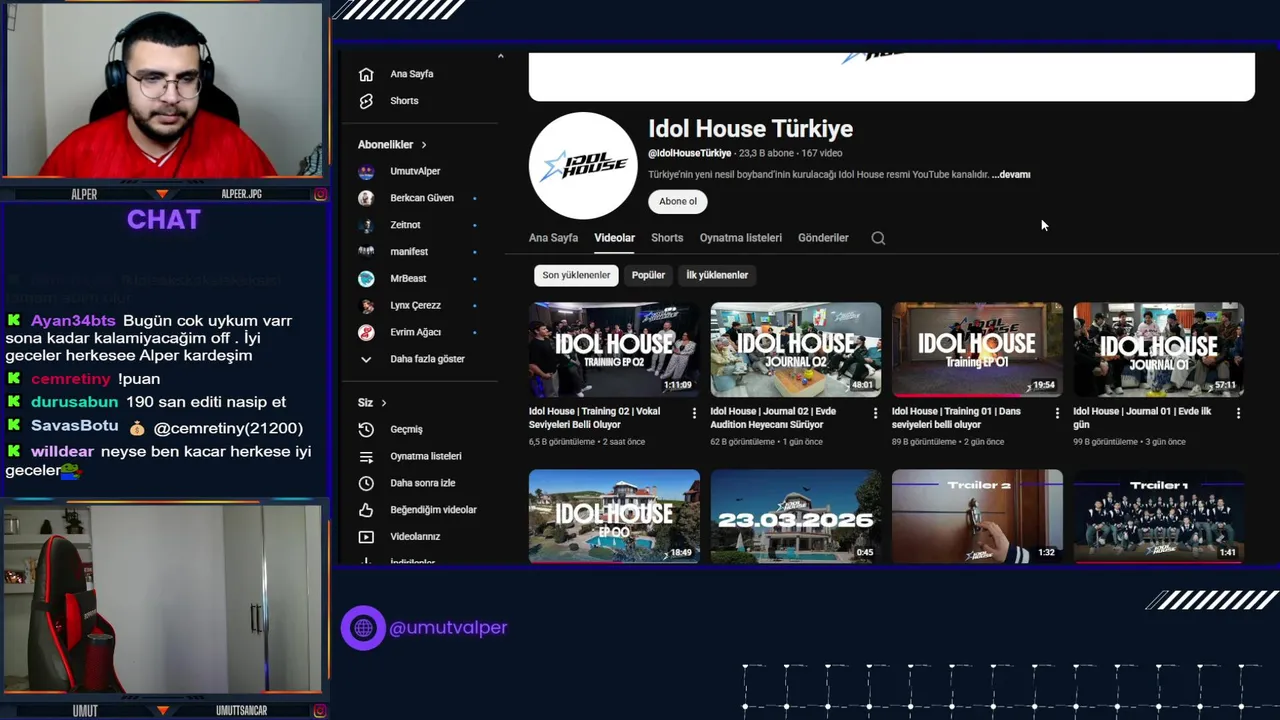Click the @umutvalper overlay handle text
The height and width of the screenshot is (720, 1280).
point(448,628)
